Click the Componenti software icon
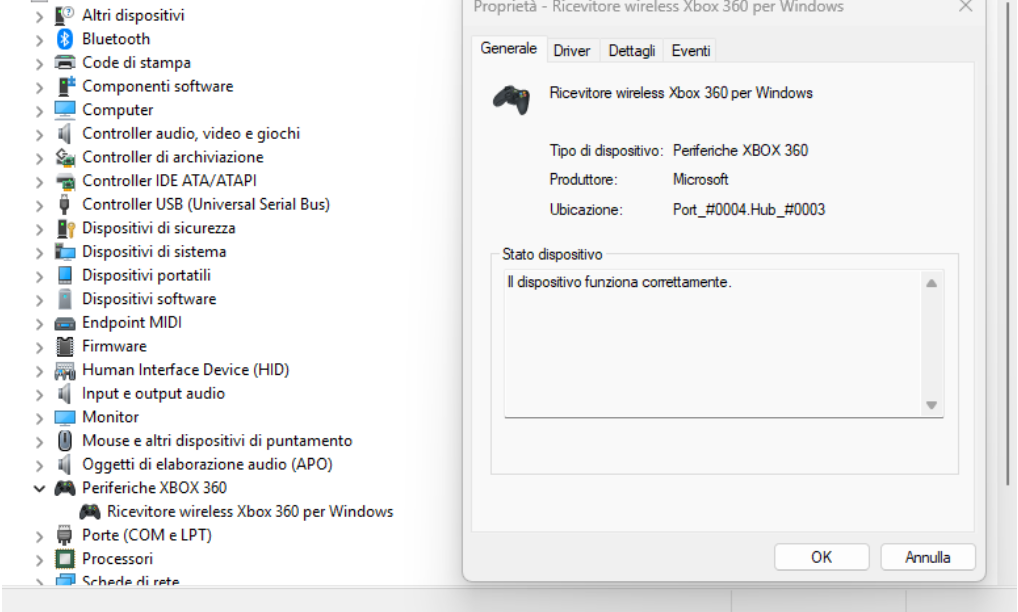The width and height of the screenshot is (1018, 612). tap(66, 86)
